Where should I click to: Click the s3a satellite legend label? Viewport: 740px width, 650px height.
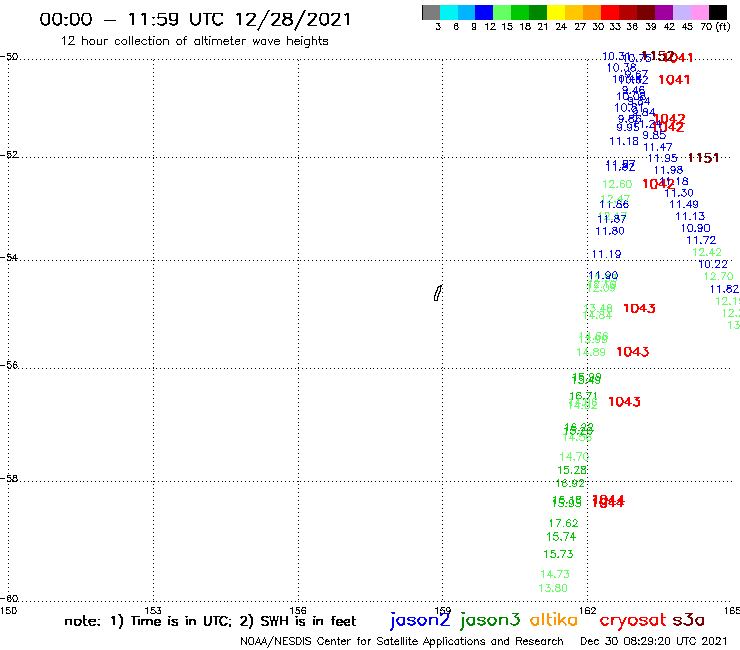[x=688, y=620]
